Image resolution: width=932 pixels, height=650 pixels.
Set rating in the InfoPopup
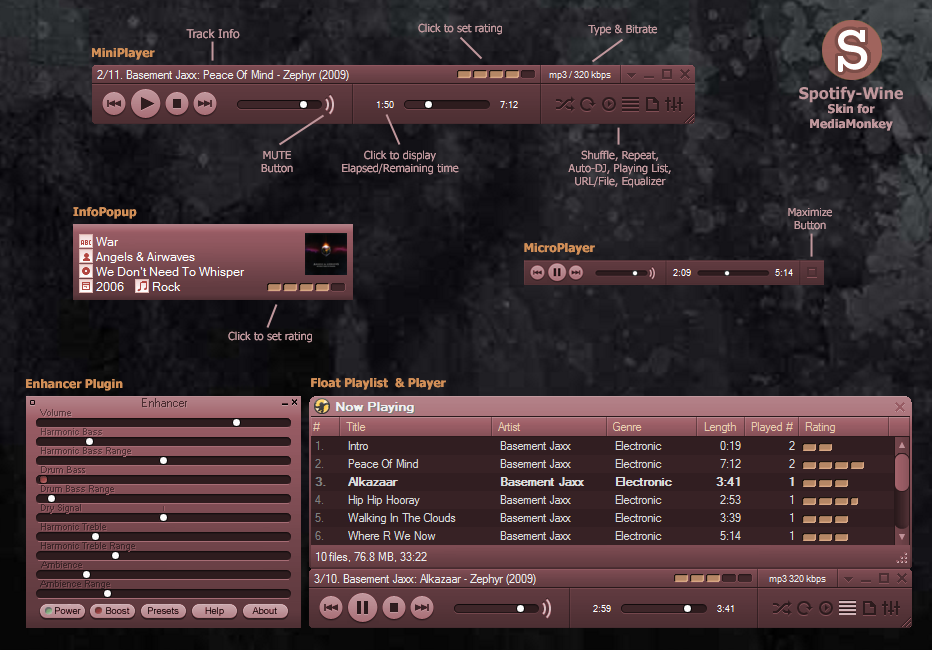(306, 288)
